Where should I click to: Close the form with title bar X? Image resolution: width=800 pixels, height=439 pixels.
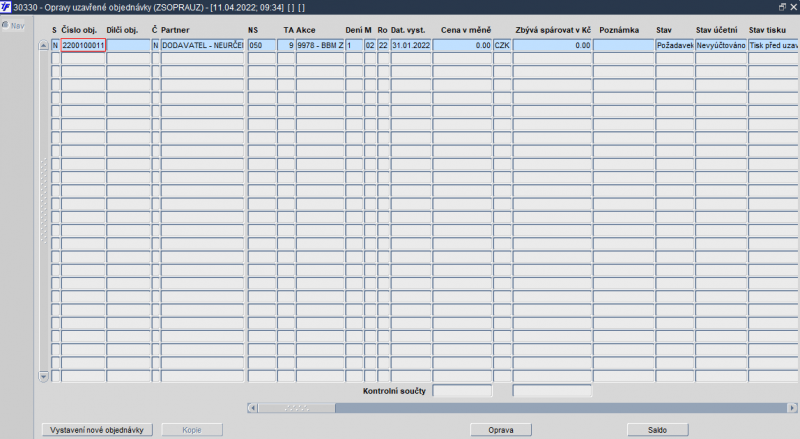click(793, 7)
